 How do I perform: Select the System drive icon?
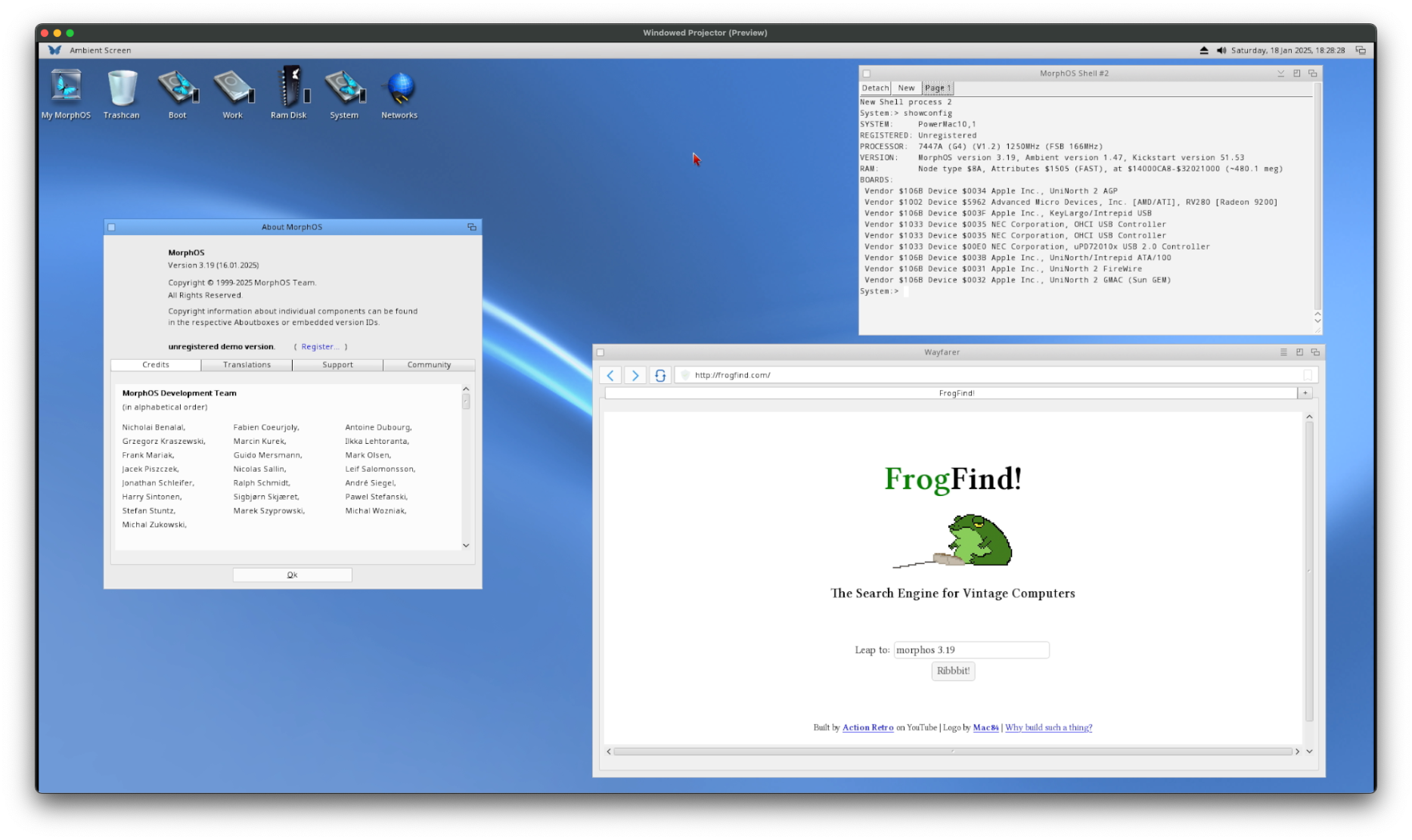click(344, 93)
